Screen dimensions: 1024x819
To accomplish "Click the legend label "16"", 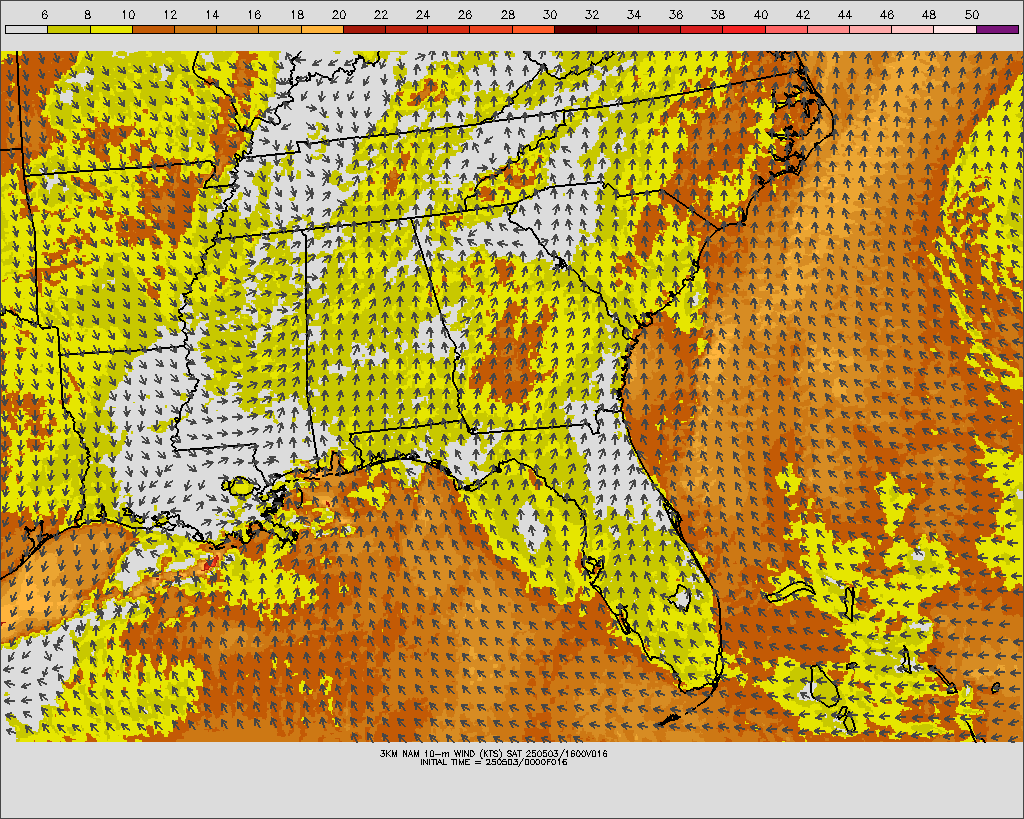I will pyautogui.click(x=255, y=14).
